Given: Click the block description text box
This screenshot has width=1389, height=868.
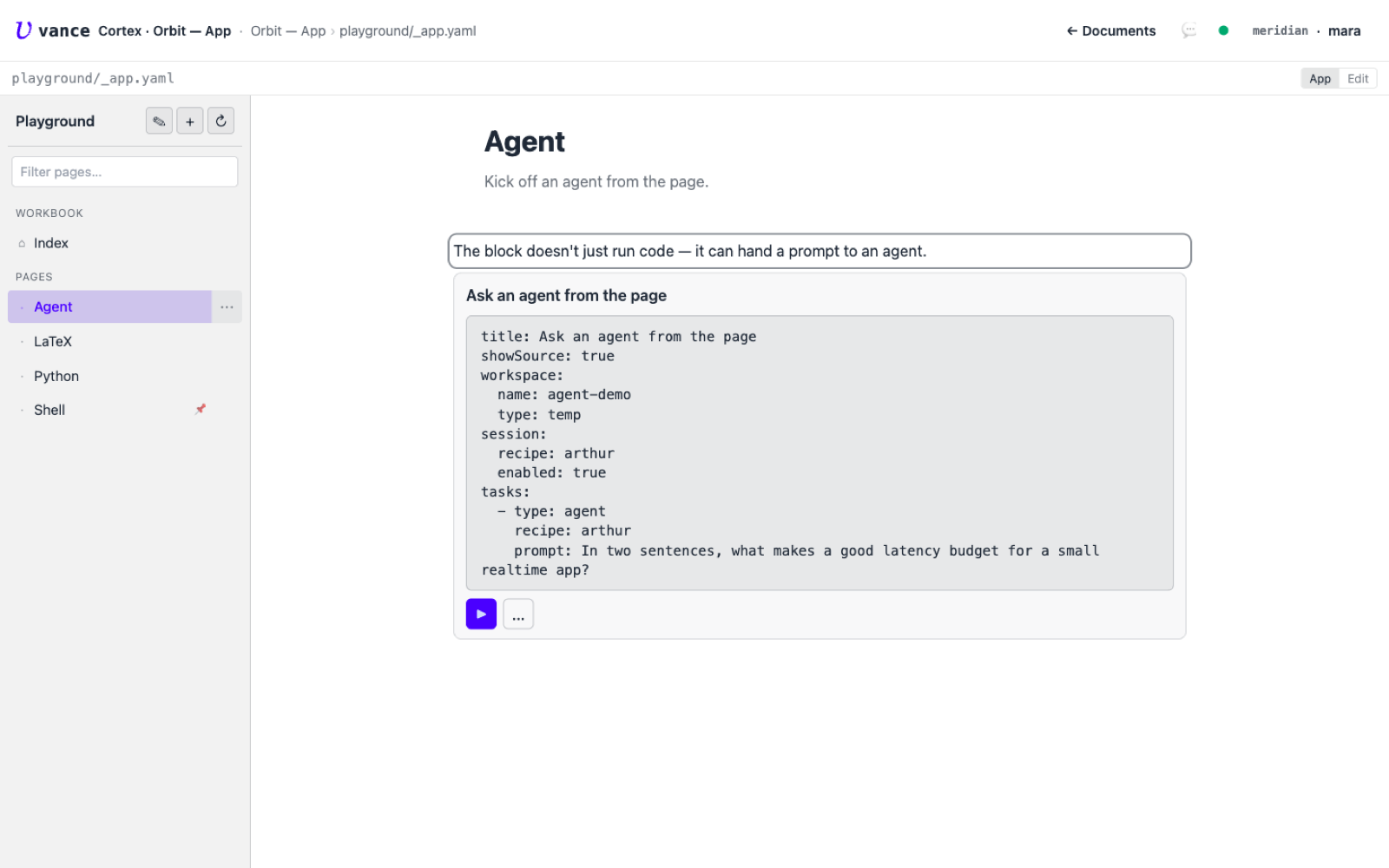Looking at the screenshot, I should [820, 251].
